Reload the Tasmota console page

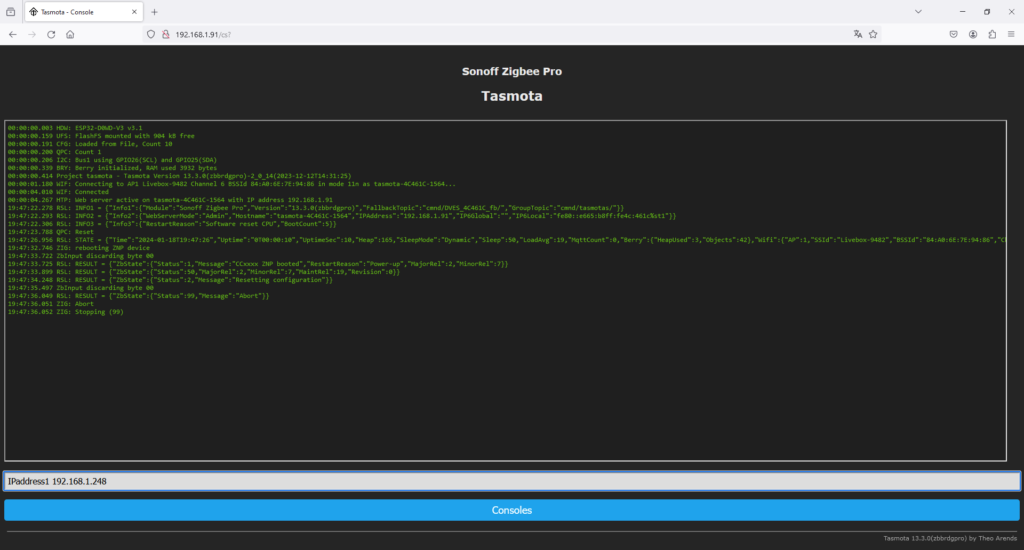[x=50, y=33]
